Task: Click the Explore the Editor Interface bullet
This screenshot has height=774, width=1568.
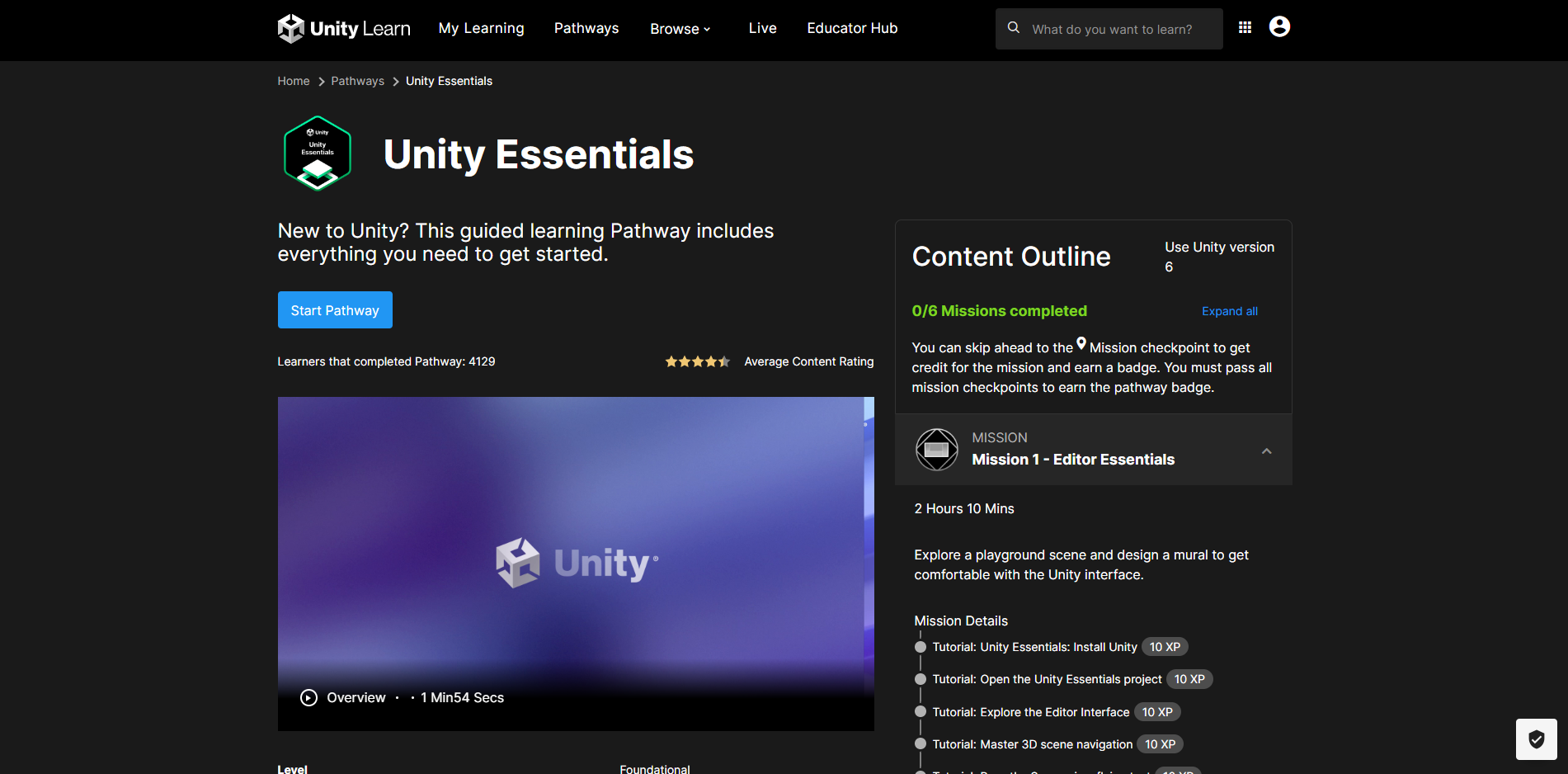Action: pyautogui.click(x=921, y=711)
